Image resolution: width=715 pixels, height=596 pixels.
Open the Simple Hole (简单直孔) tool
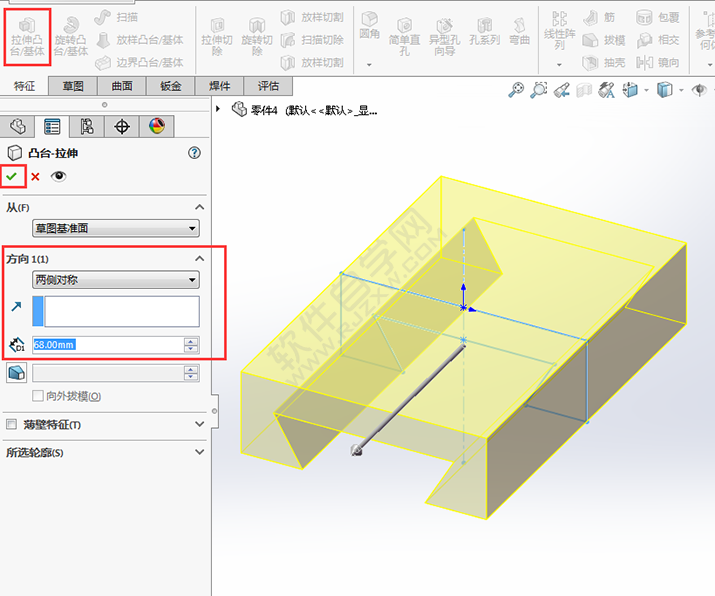point(404,37)
